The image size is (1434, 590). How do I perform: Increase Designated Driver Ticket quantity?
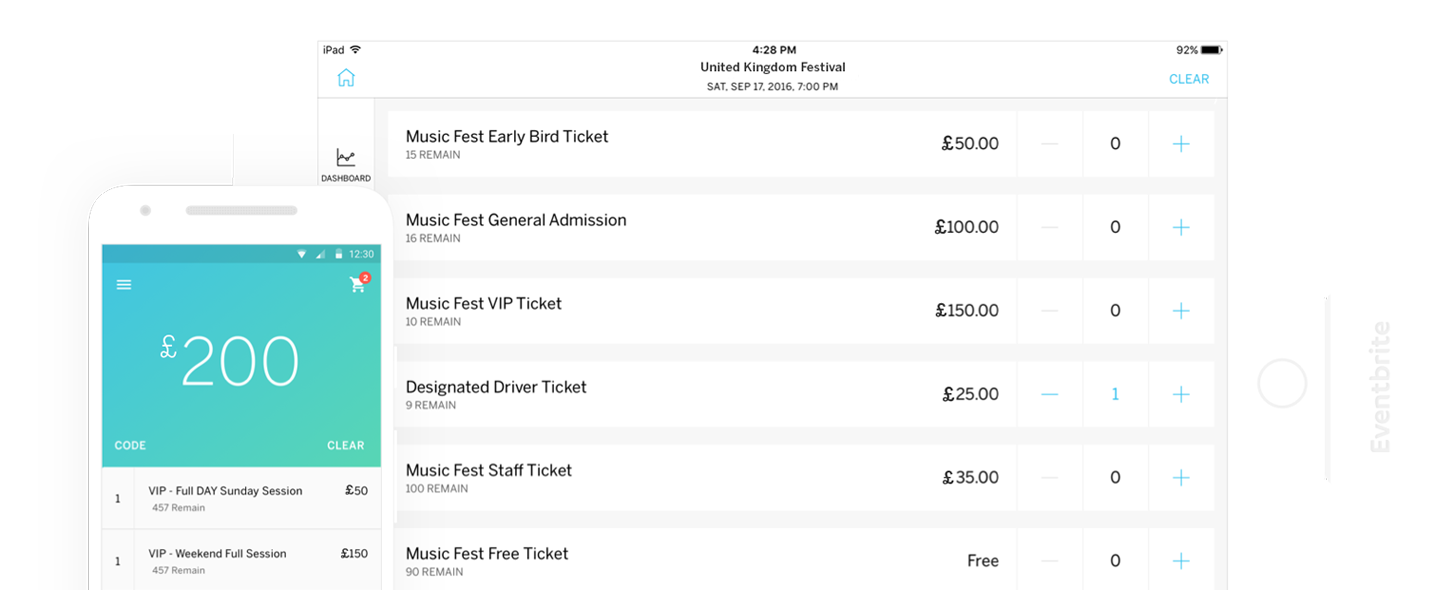pos(1181,394)
